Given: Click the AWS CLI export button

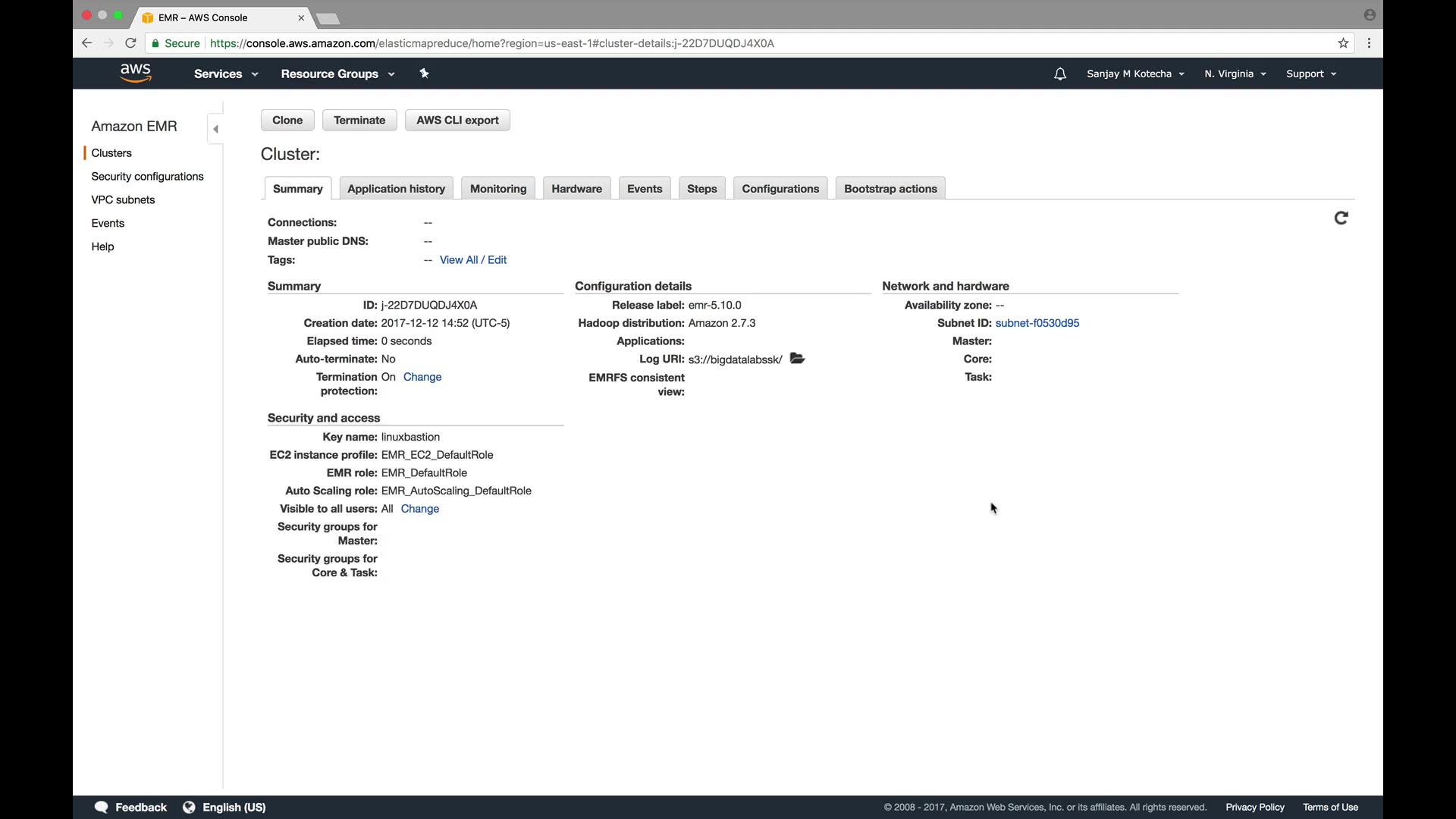Looking at the screenshot, I should [457, 120].
